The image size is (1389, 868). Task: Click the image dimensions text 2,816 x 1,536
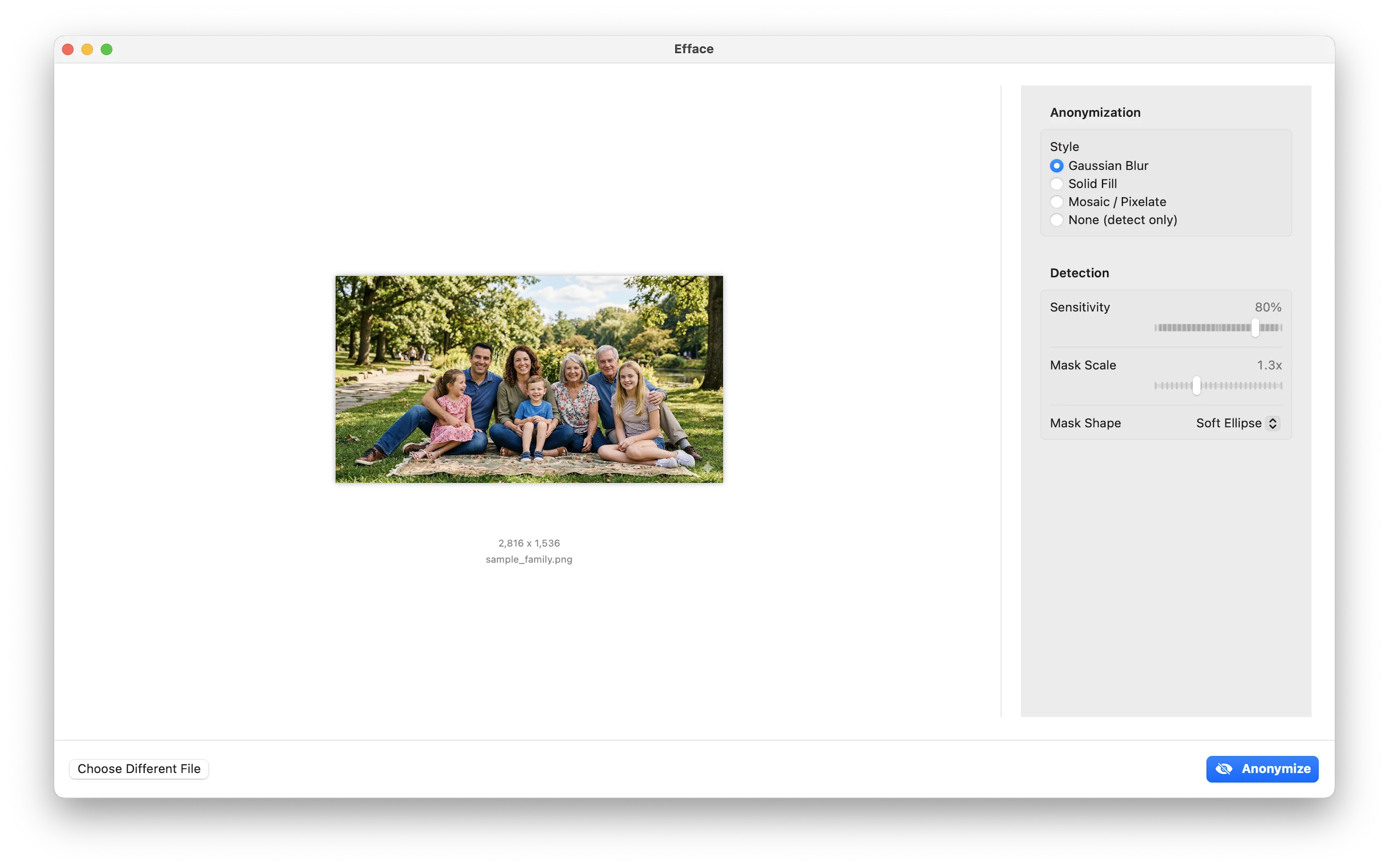pos(529,542)
